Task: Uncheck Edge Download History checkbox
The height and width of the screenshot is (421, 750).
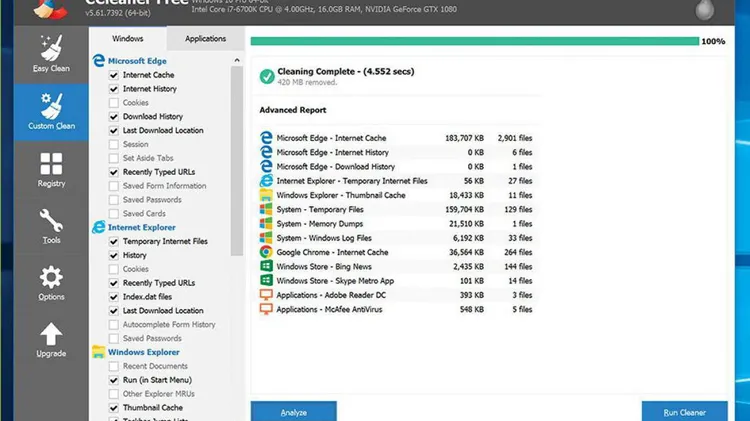Action: [114, 117]
